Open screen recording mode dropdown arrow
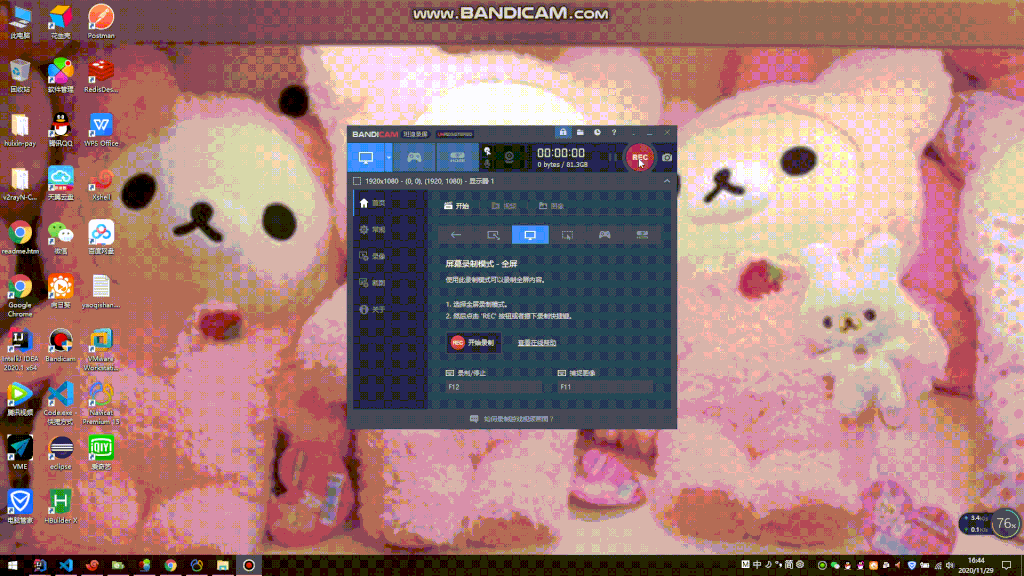Viewport: 1024px width, 576px height. [x=389, y=157]
